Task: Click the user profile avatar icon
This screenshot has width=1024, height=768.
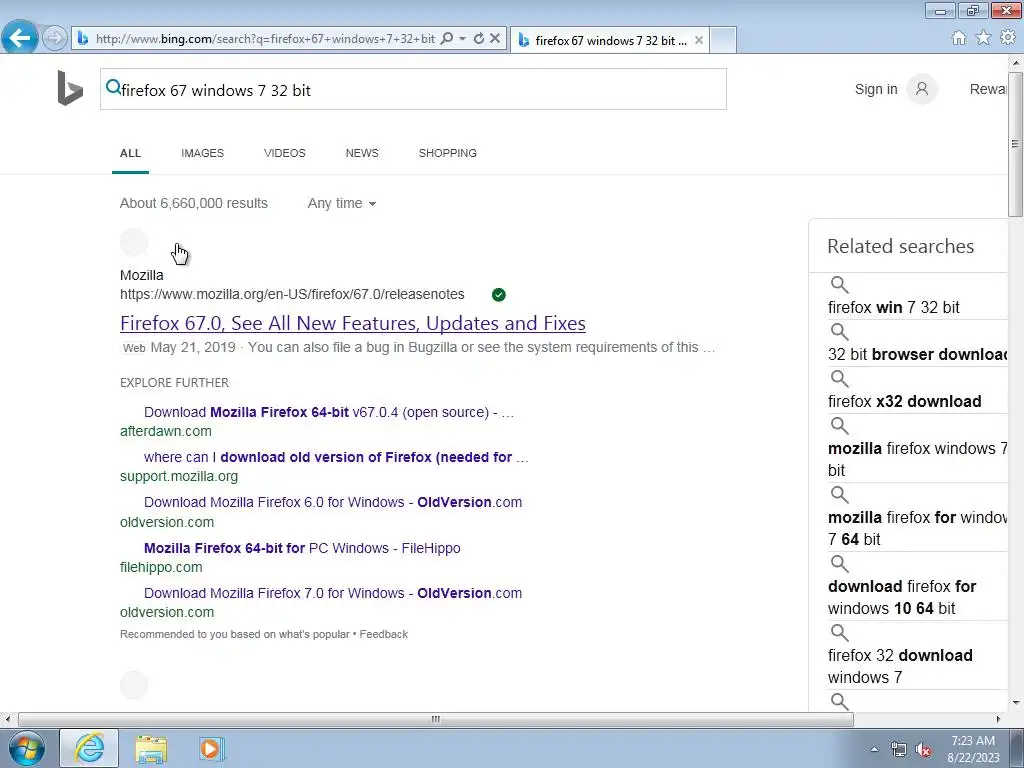Action: (x=921, y=89)
